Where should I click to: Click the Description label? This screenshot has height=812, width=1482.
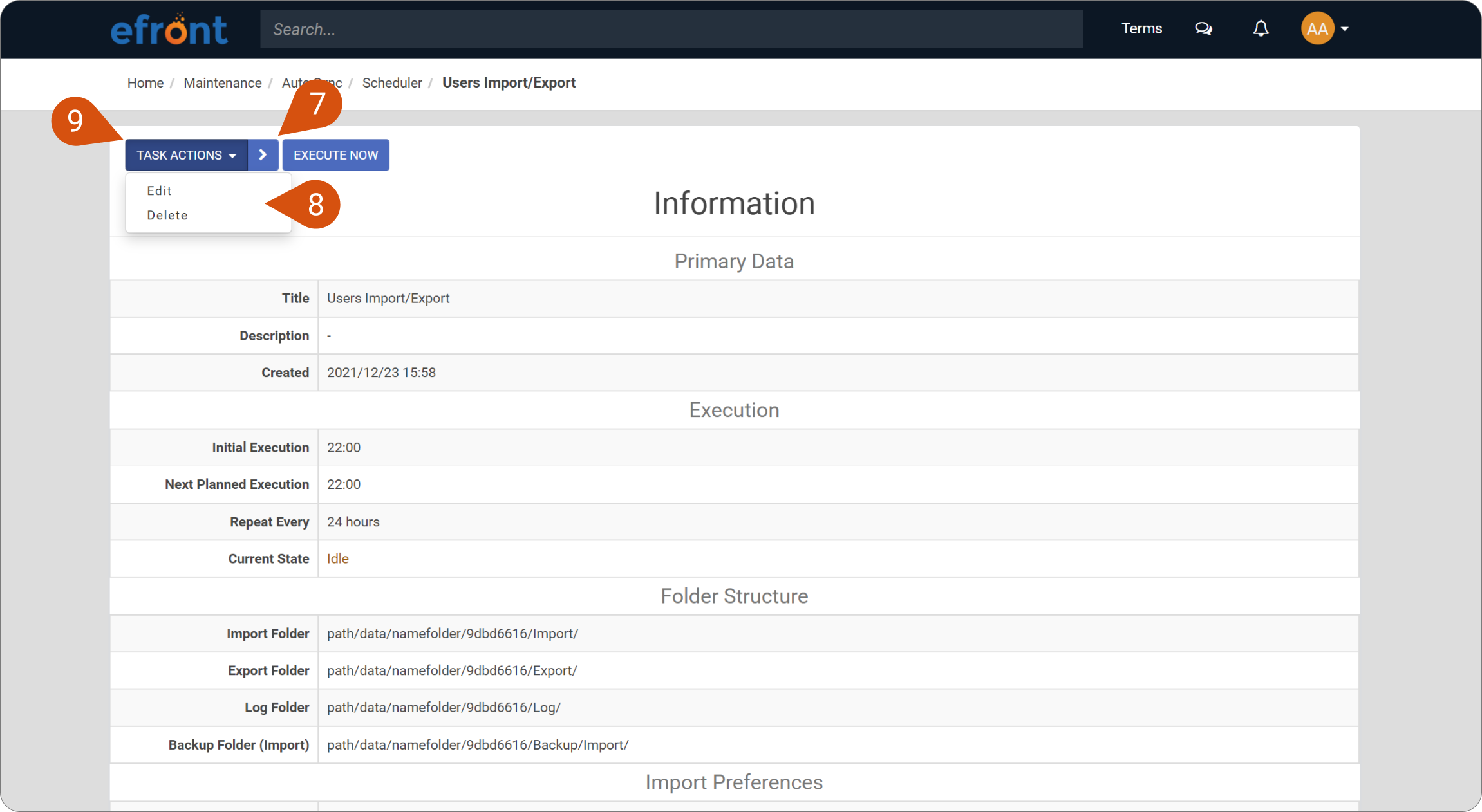click(274, 336)
